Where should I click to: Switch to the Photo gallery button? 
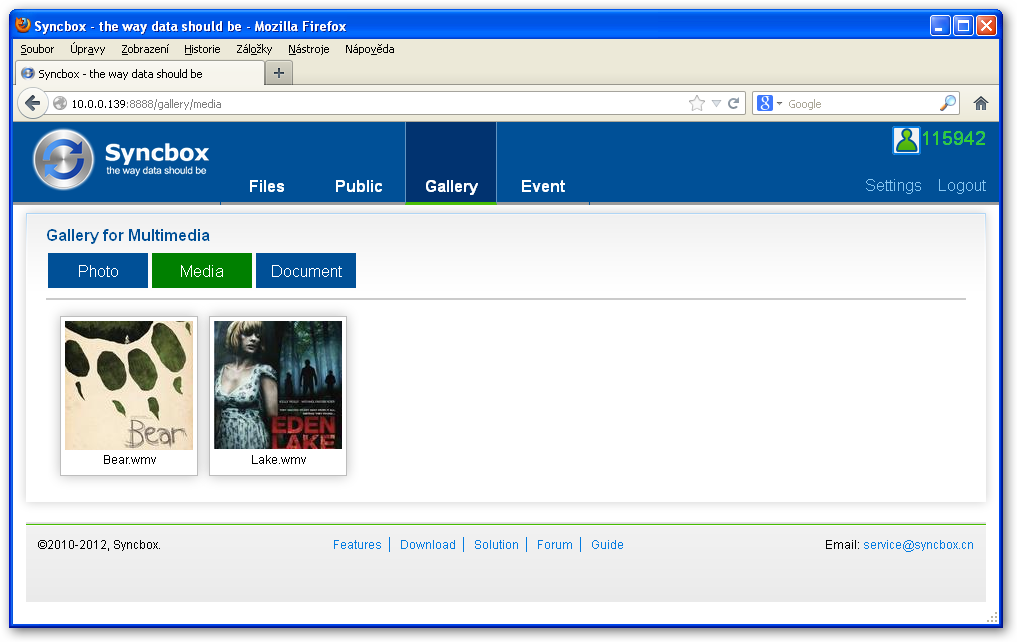pyautogui.click(x=98, y=270)
